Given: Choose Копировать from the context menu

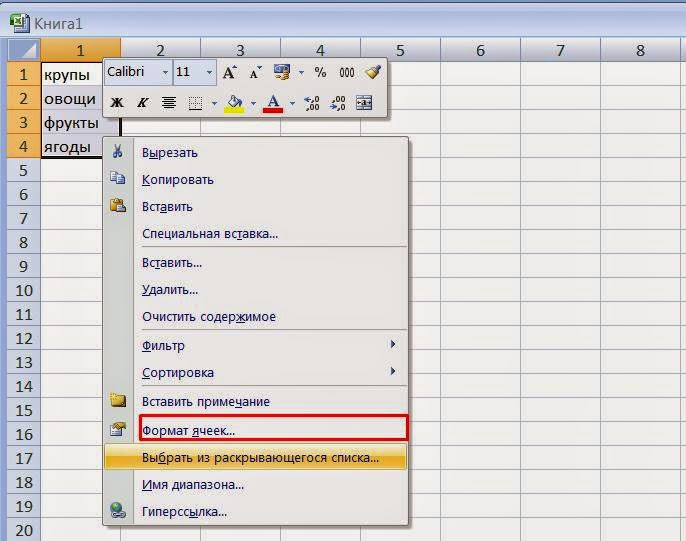Looking at the screenshot, I should click(x=256, y=180).
